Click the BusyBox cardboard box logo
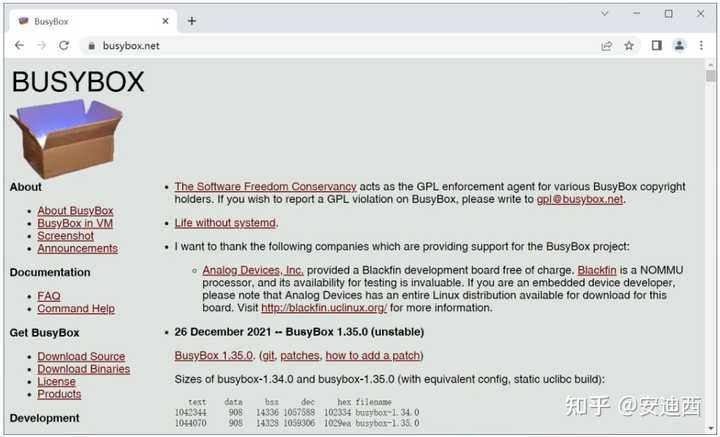Image resolution: width=720 pixels, height=437 pixels. point(67,138)
